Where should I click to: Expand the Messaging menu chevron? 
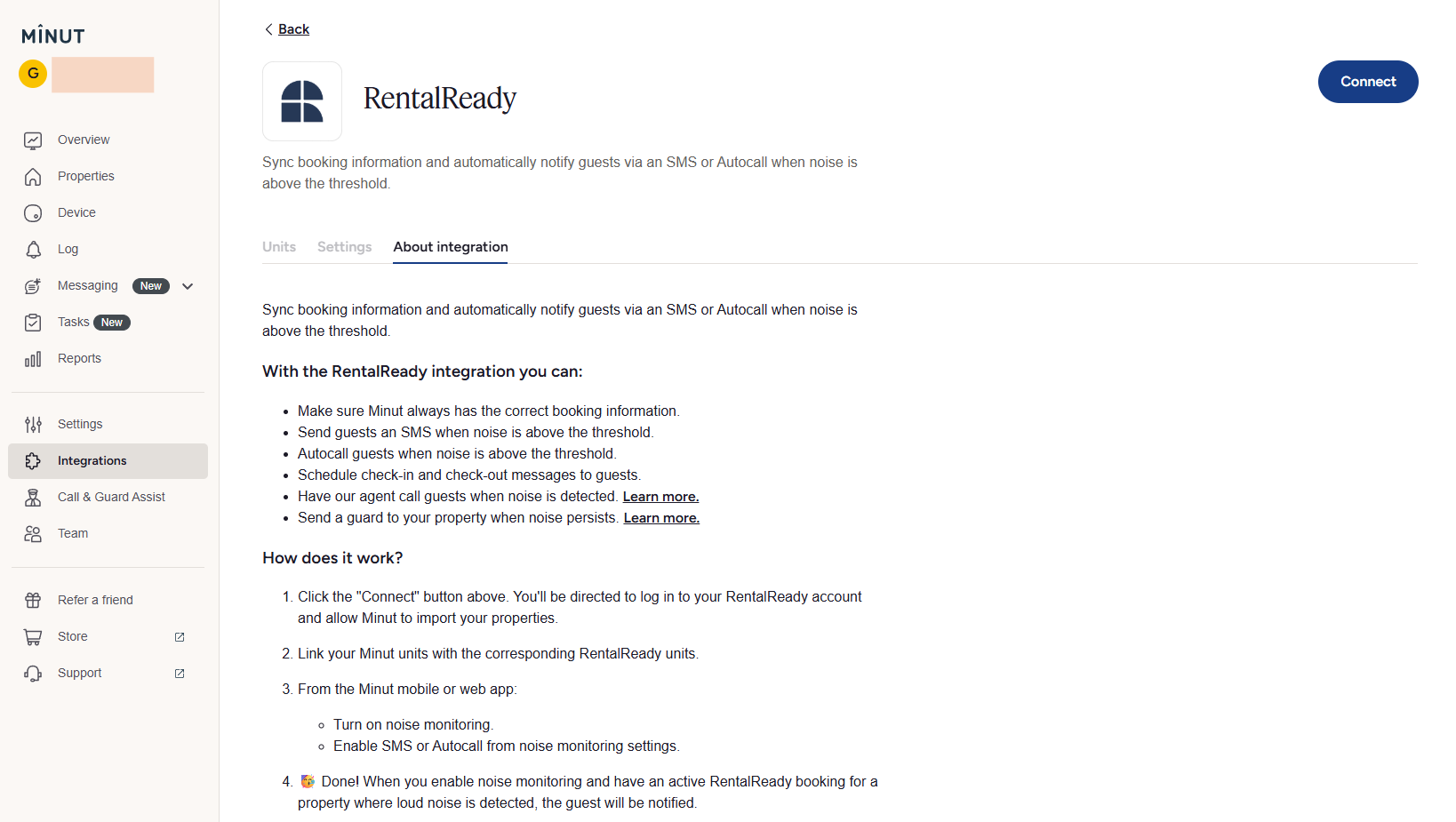point(188,286)
